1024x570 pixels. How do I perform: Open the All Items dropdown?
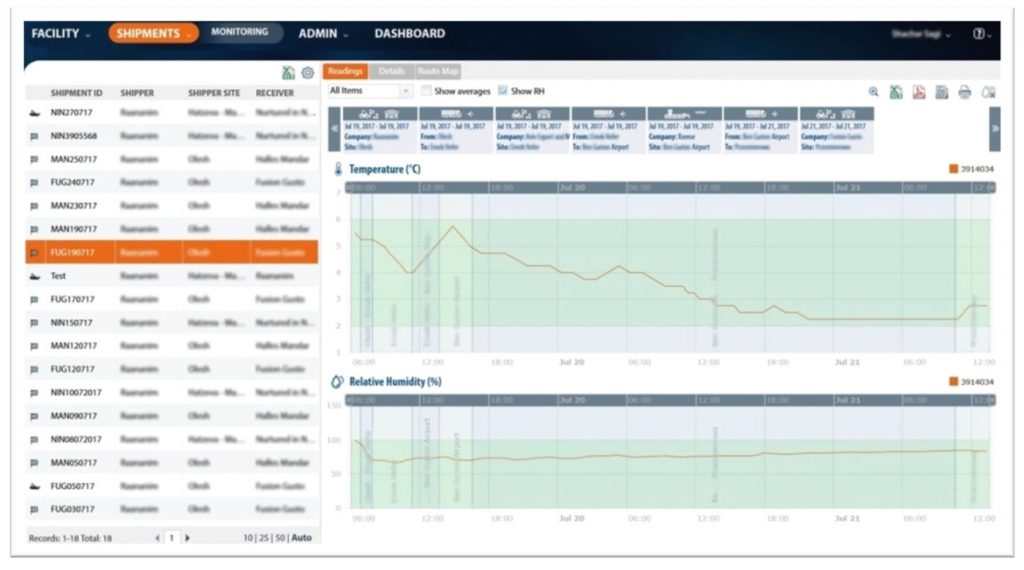[369, 91]
